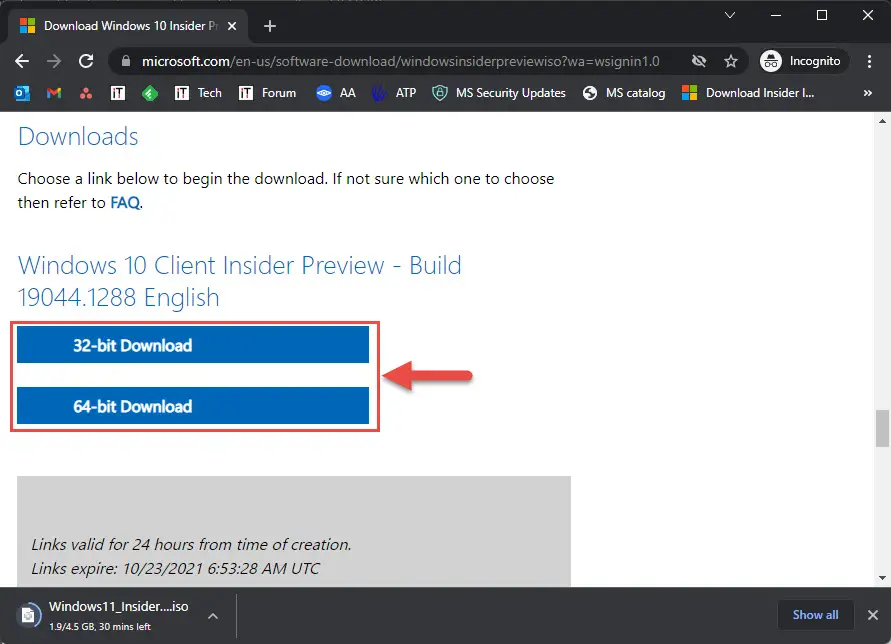Image resolution: width=891 pixels, height=644 pixels.
Task: Click the 1.9/4.5 GB, 30 mins left status
Action: tap(99, 626)
